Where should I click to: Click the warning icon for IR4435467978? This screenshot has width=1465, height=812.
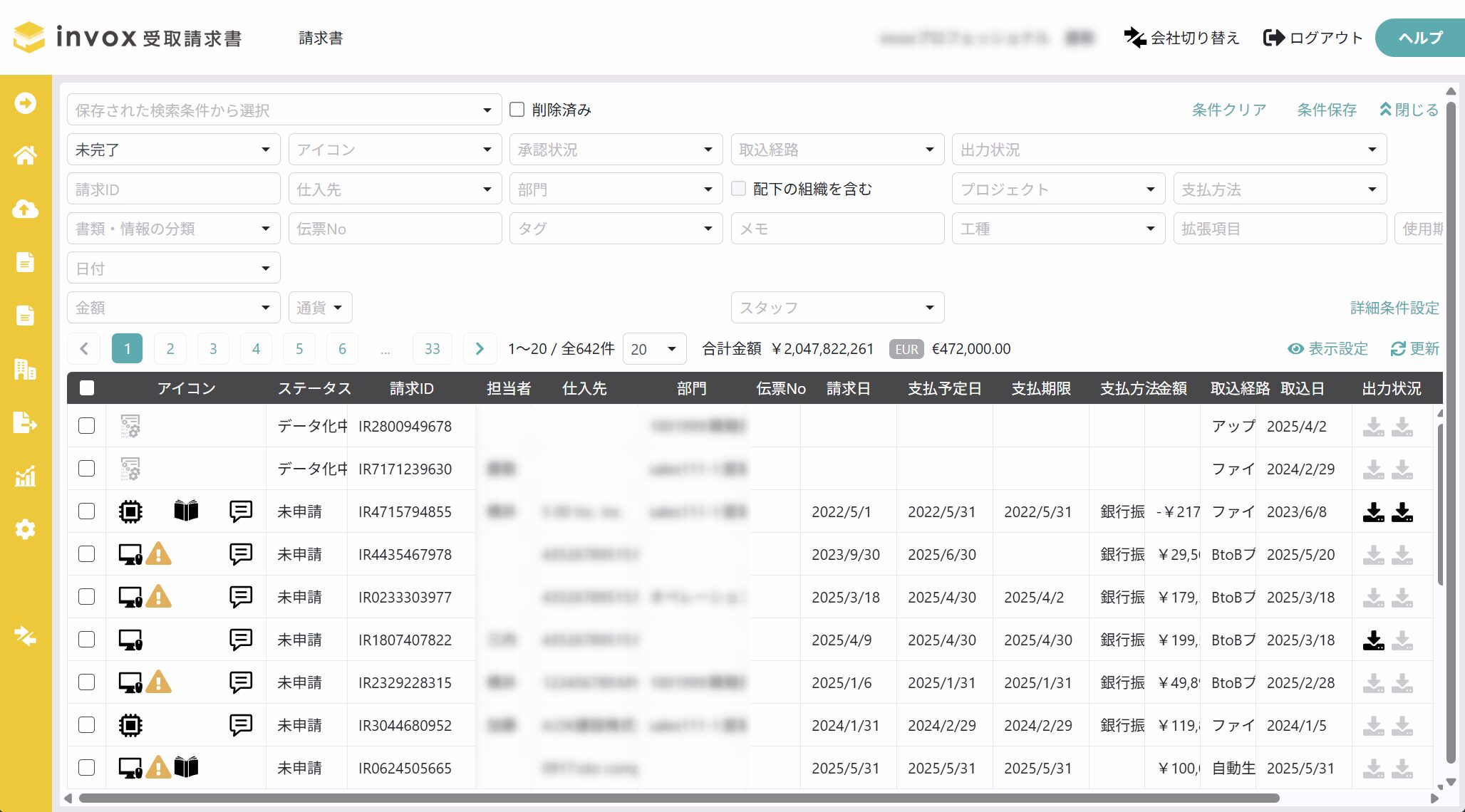(x=159, y=553)
